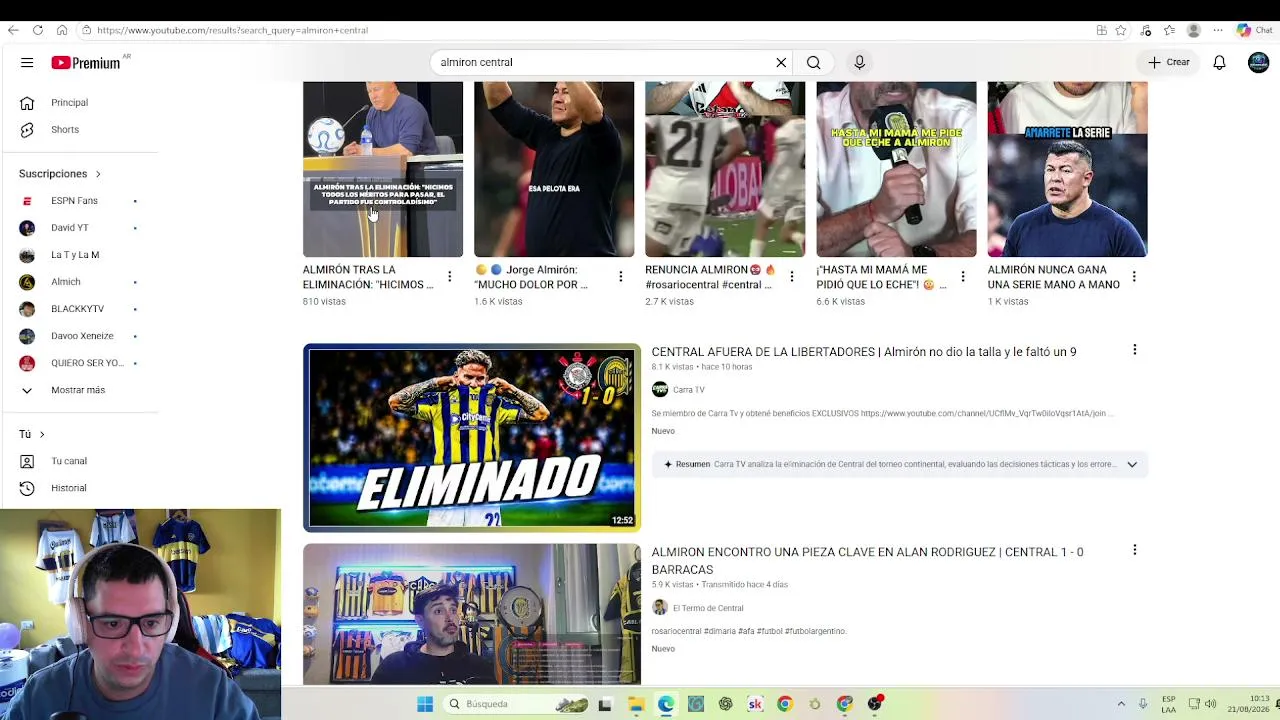Screen dimensions: 1280x720
Task: Open options for RENUNCIA ALMIRON short
Action: 792,276
